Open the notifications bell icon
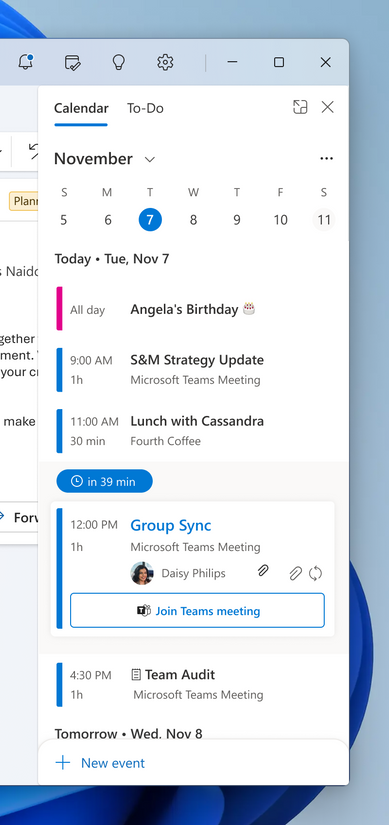 pyautogui.click(x=25, y=62)
